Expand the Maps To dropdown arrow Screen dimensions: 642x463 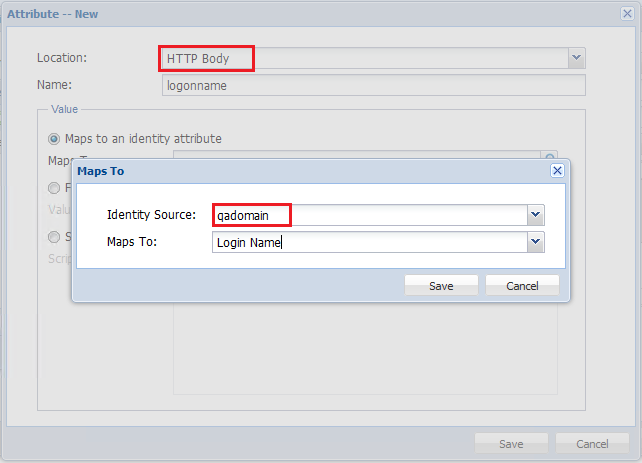(x=535, y=241)
